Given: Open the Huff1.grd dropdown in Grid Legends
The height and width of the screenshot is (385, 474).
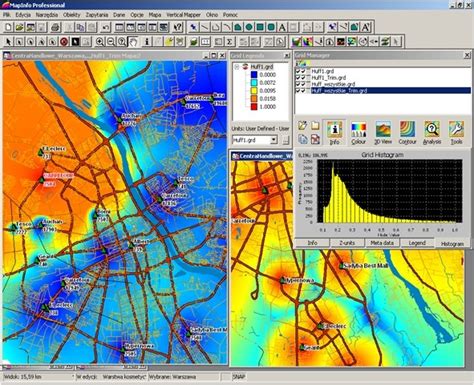Looking at the screenshot, I should (274, 140).
